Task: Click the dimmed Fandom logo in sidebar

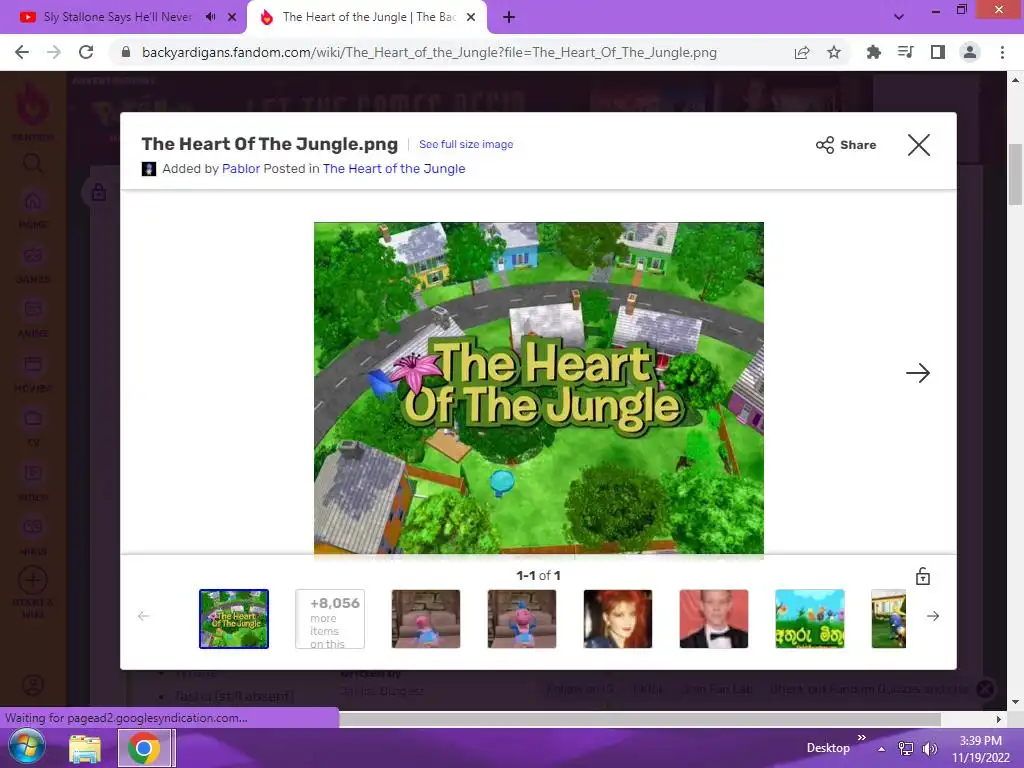Action: pos(33,104)
